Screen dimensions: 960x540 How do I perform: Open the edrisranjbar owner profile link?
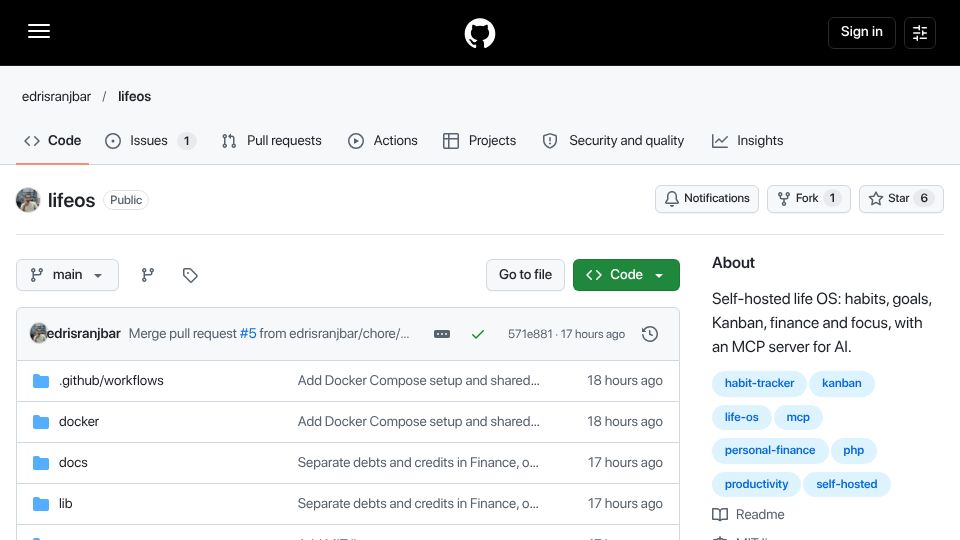pos(56,97)
